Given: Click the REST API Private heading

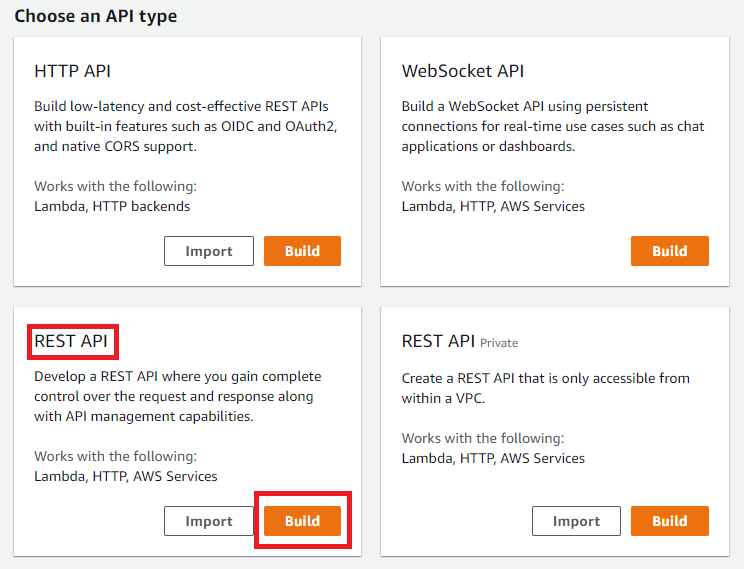Looking at the screenshot, I should pyautogui.click(x=438, y=341).
